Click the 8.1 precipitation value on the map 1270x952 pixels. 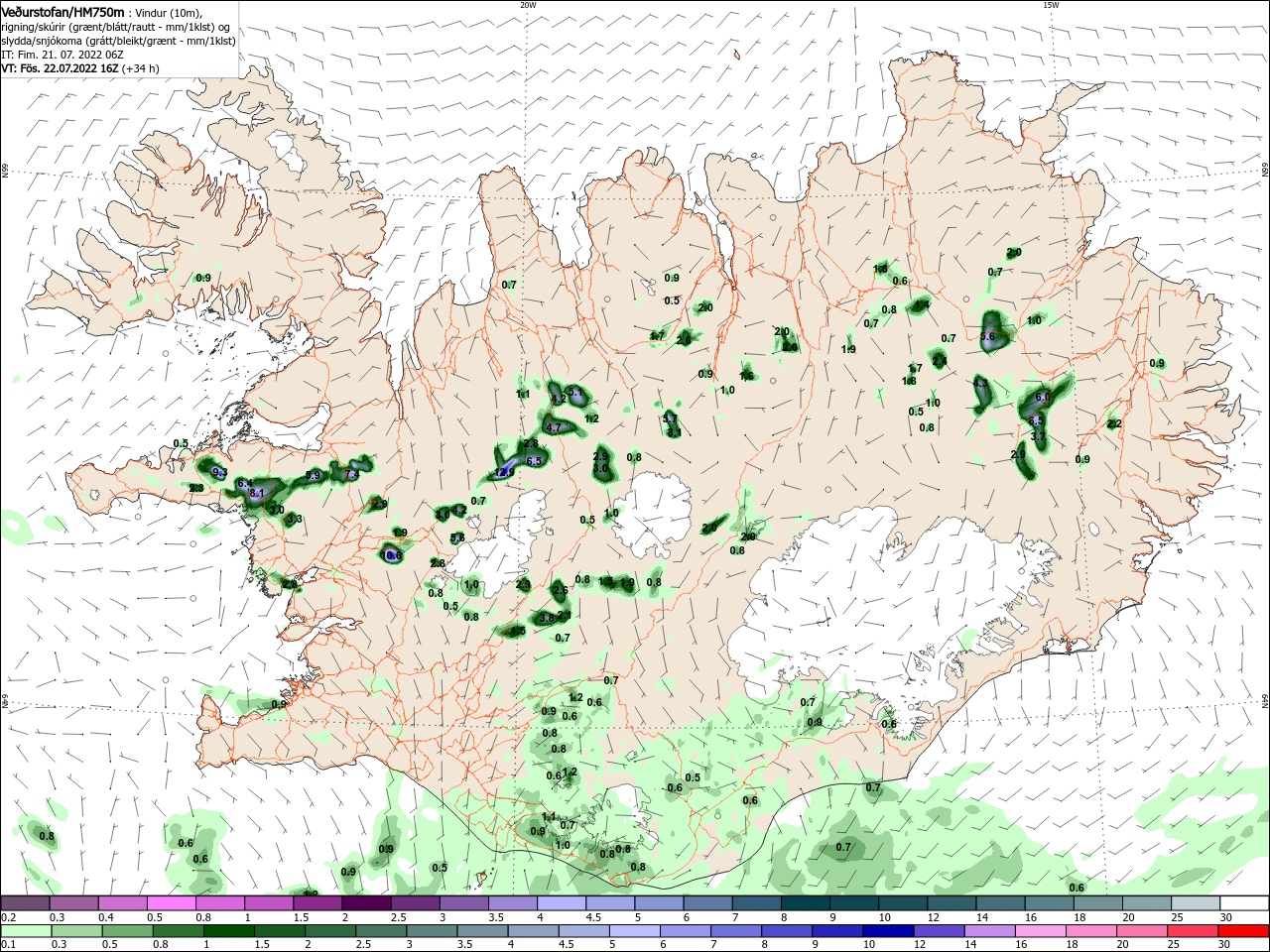258,493
